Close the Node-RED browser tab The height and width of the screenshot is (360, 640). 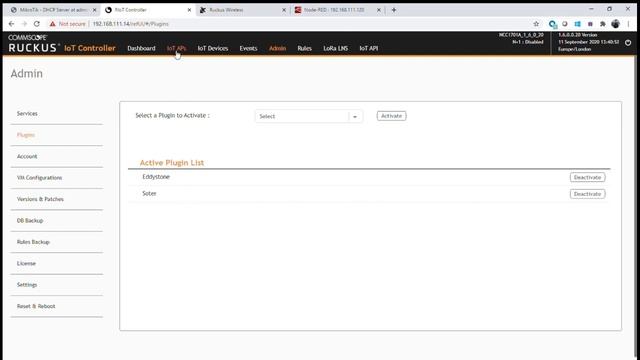click(x=379, y=10)
